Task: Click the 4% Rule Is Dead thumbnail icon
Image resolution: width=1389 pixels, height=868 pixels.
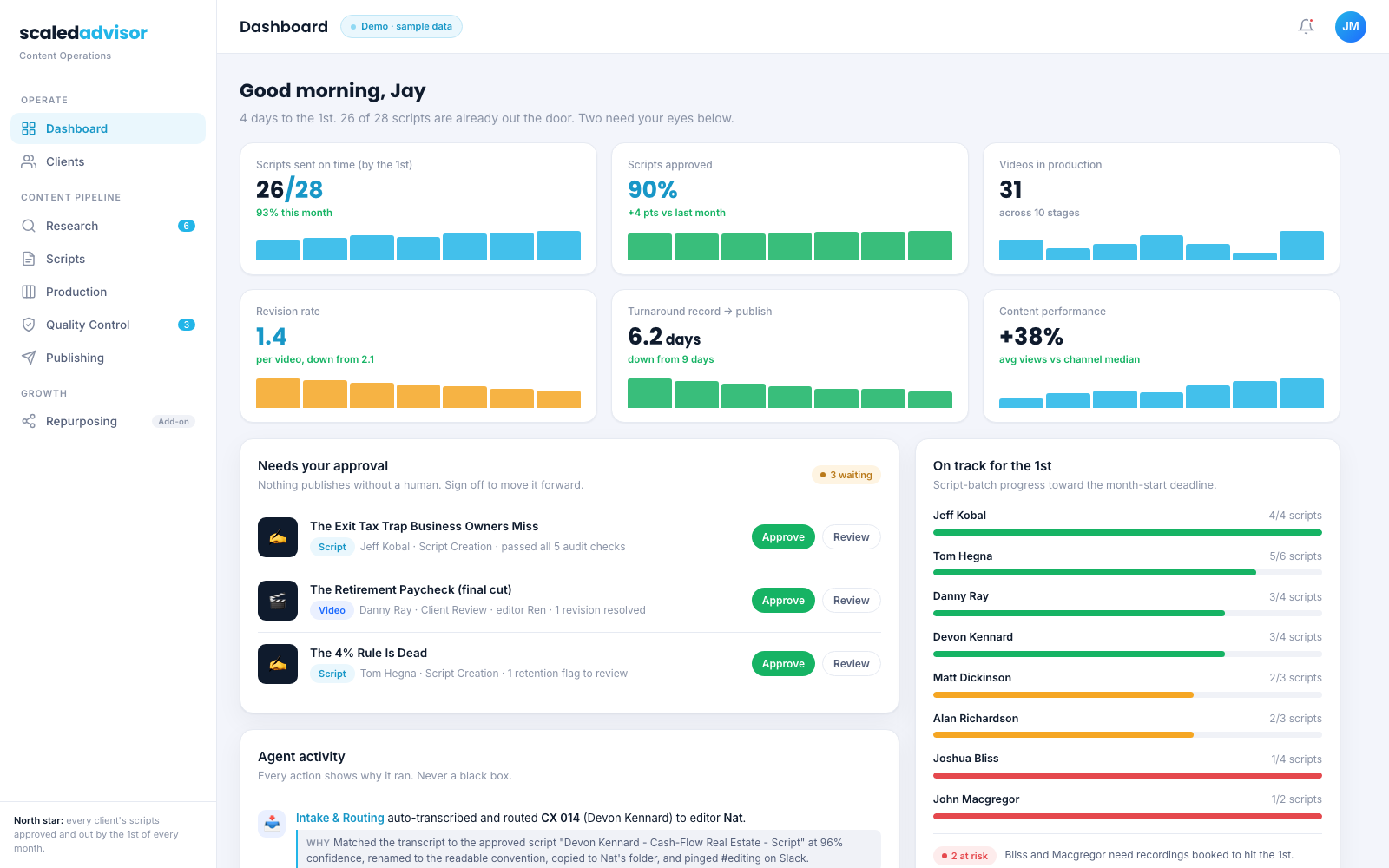Action: [278, 664]
